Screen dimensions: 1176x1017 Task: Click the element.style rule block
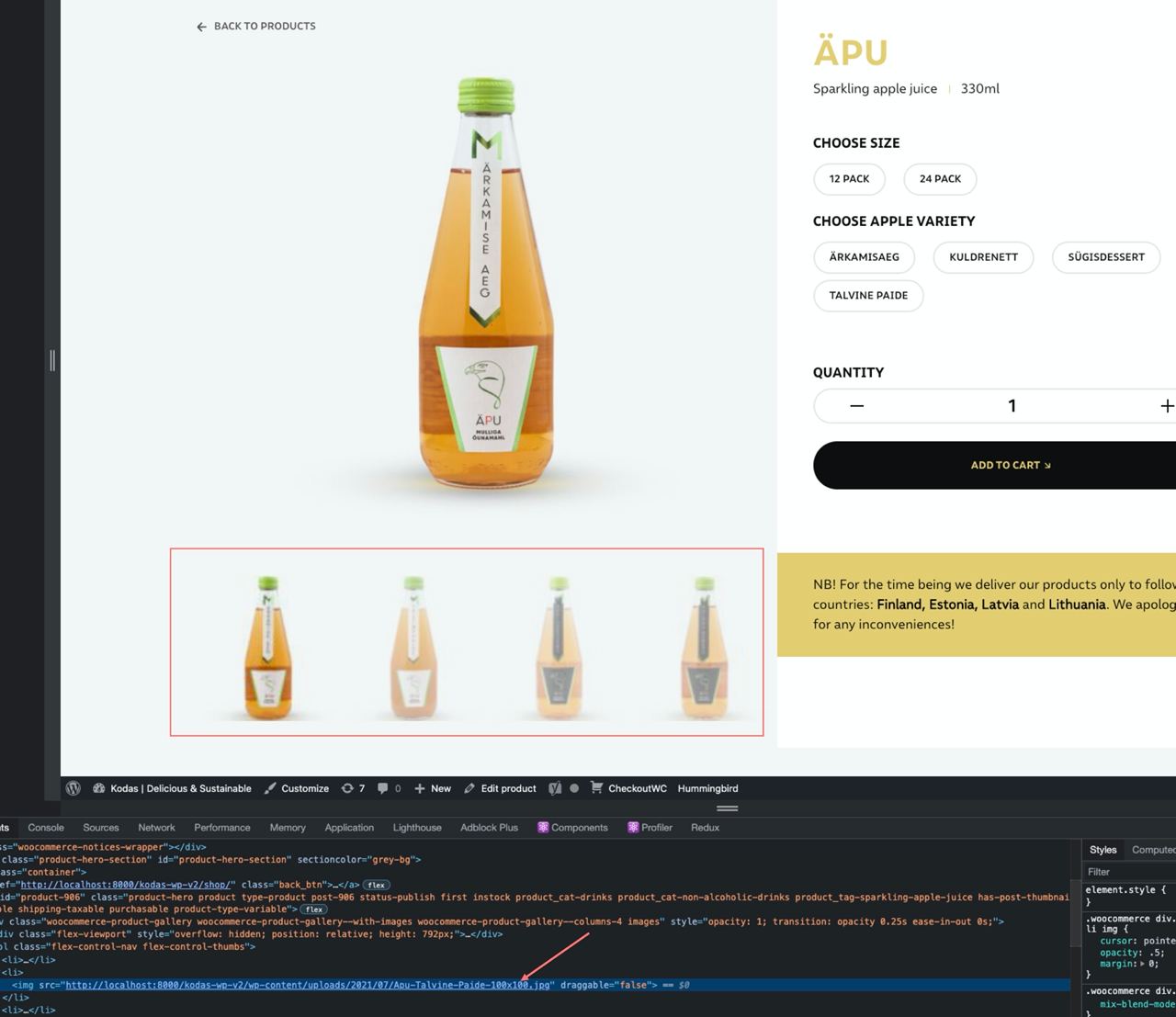(x=1126, y=896)
